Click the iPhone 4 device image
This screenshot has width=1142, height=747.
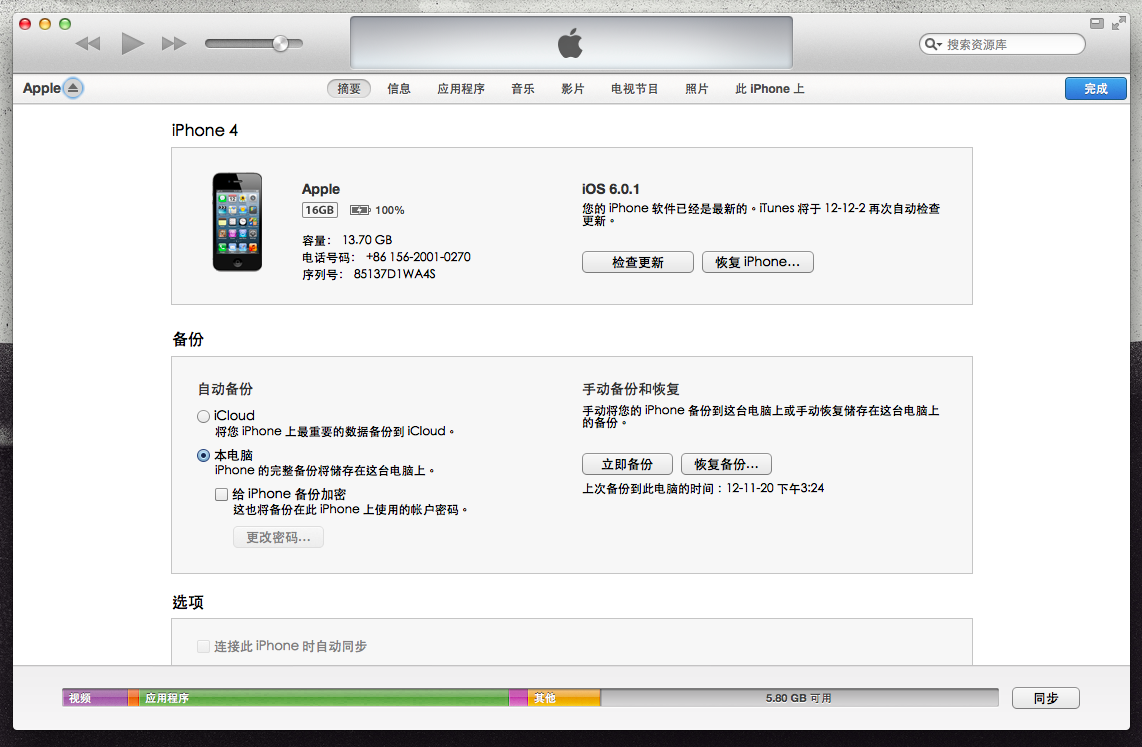[x=237, y=222]
